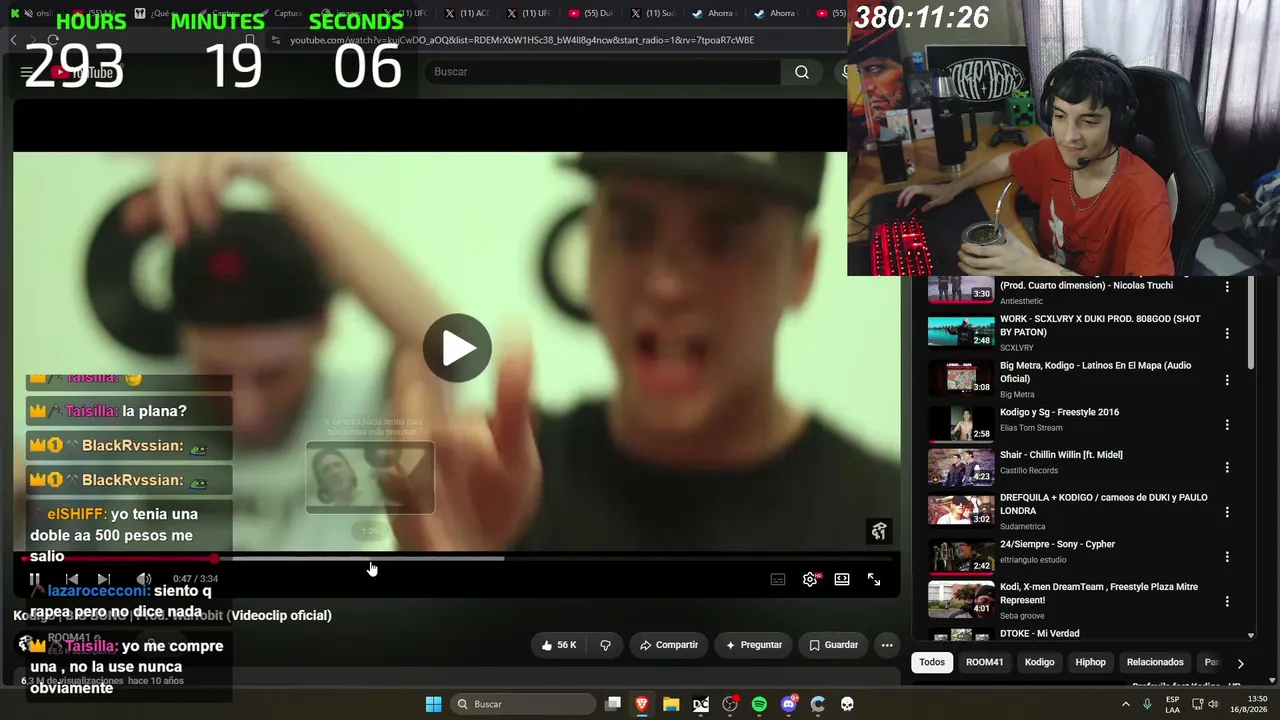Enter fullscreen mode

(874, 579)
